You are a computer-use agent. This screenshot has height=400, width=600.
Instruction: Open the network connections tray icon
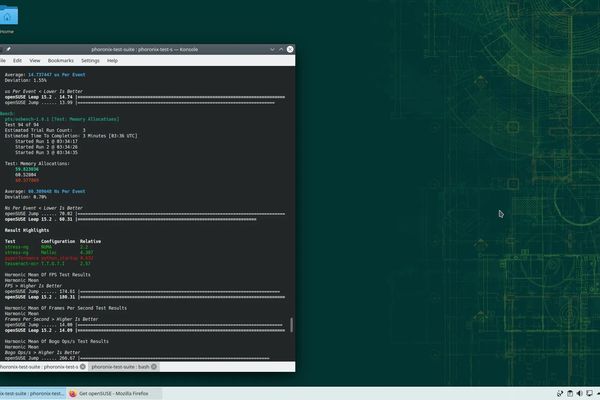tap(560, 393)
